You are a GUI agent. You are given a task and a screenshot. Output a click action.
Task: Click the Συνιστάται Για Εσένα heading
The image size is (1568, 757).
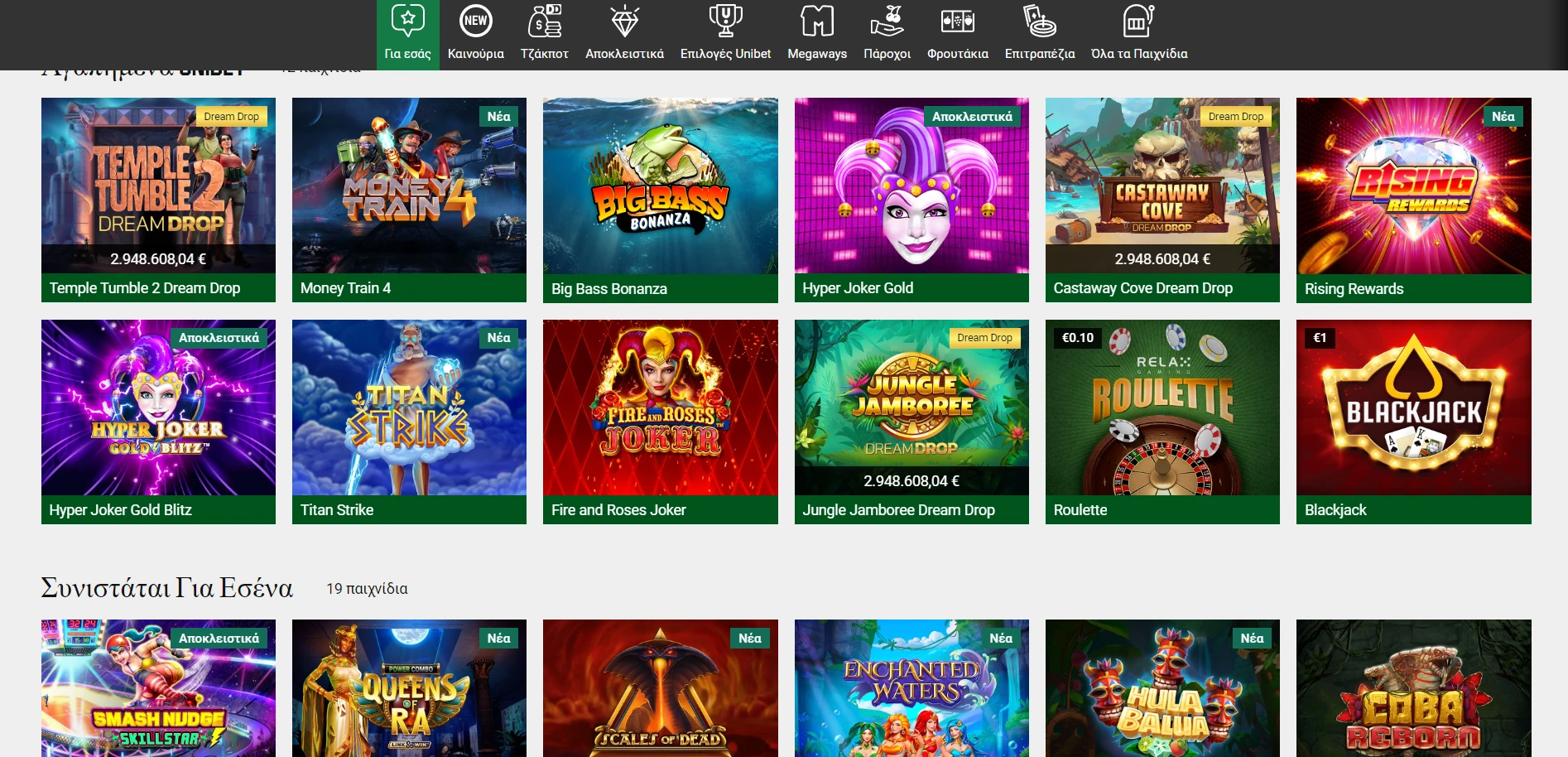(x=167, y=588)
